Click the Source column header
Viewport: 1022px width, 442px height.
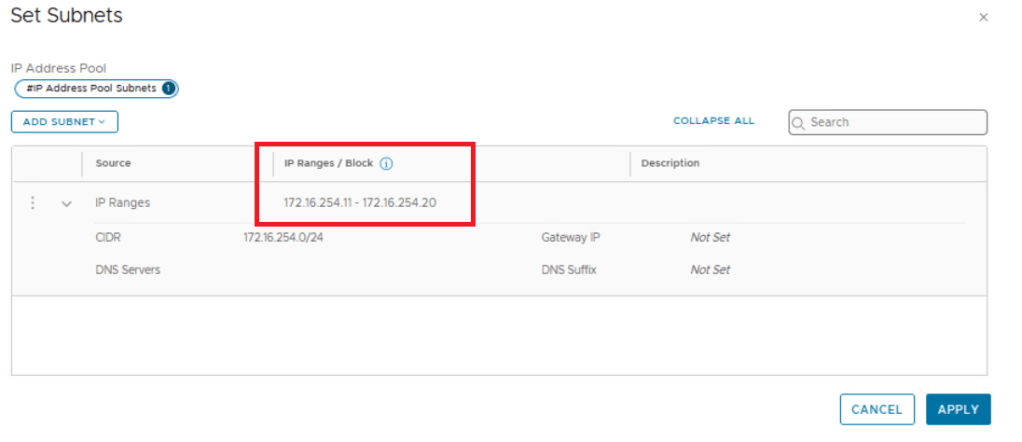[x=113, y=163]
